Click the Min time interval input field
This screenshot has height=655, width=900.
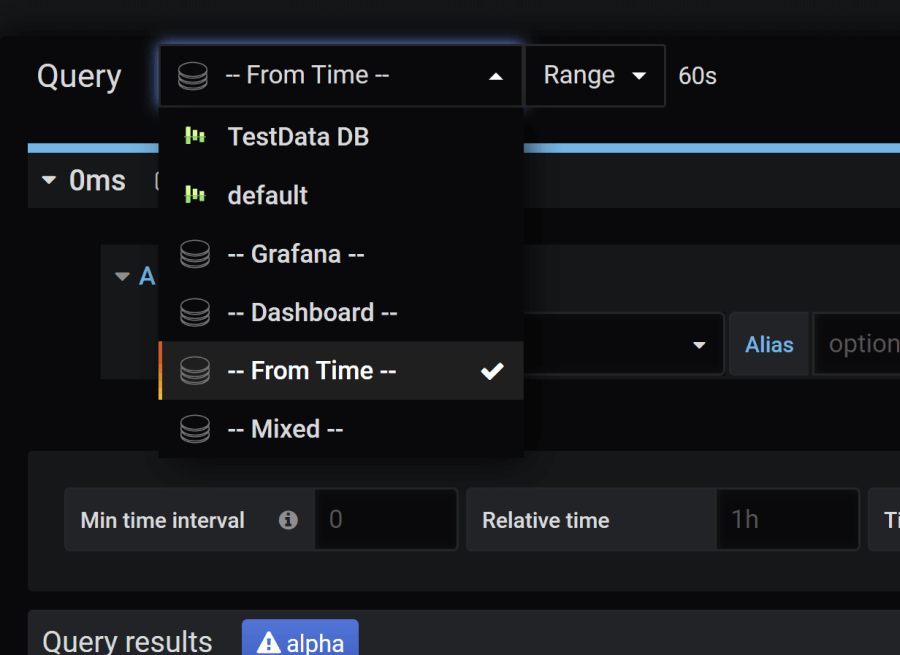(x=385, y=520)
